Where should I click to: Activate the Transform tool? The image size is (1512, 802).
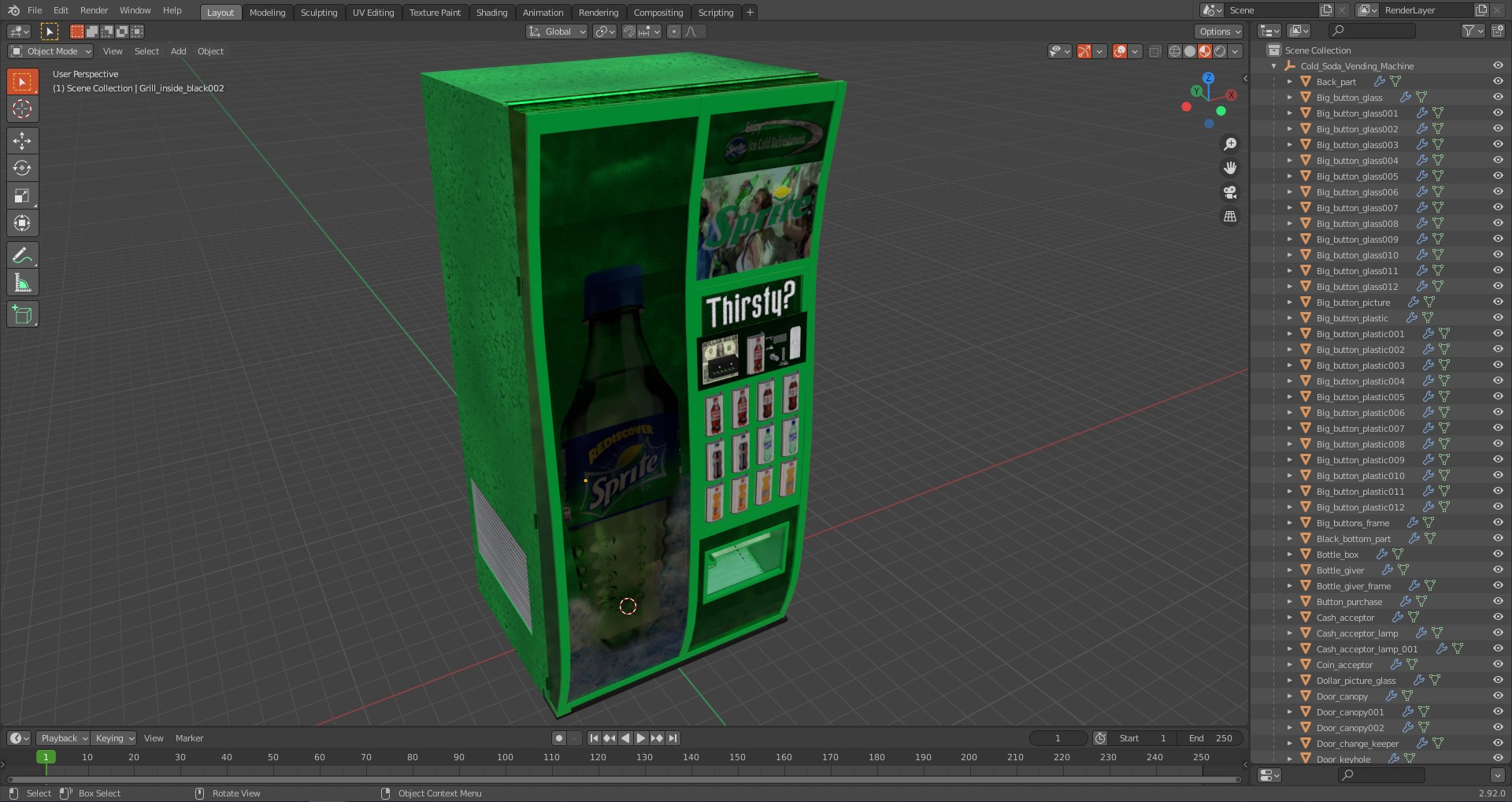(x=22, y=224)
